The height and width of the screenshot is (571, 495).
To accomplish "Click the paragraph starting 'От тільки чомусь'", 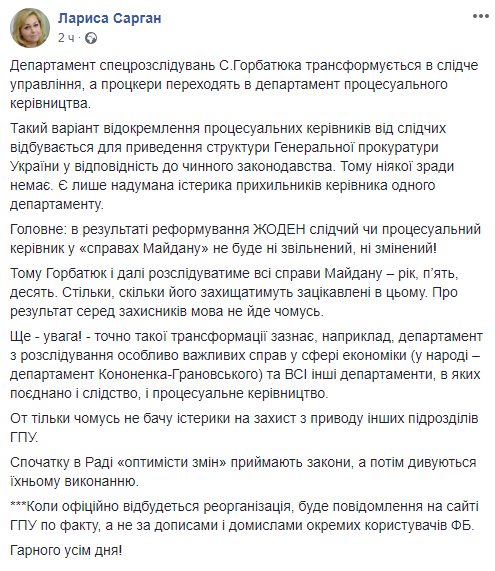I will coord(244,428).
